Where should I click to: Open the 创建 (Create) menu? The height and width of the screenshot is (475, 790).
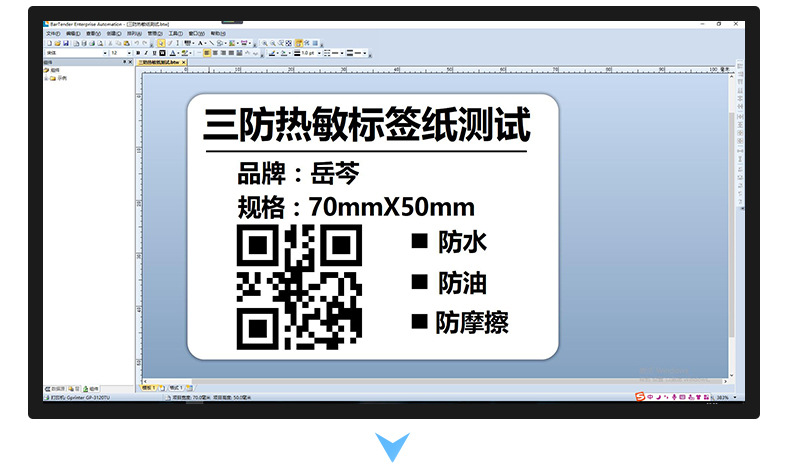pos(114,34)
